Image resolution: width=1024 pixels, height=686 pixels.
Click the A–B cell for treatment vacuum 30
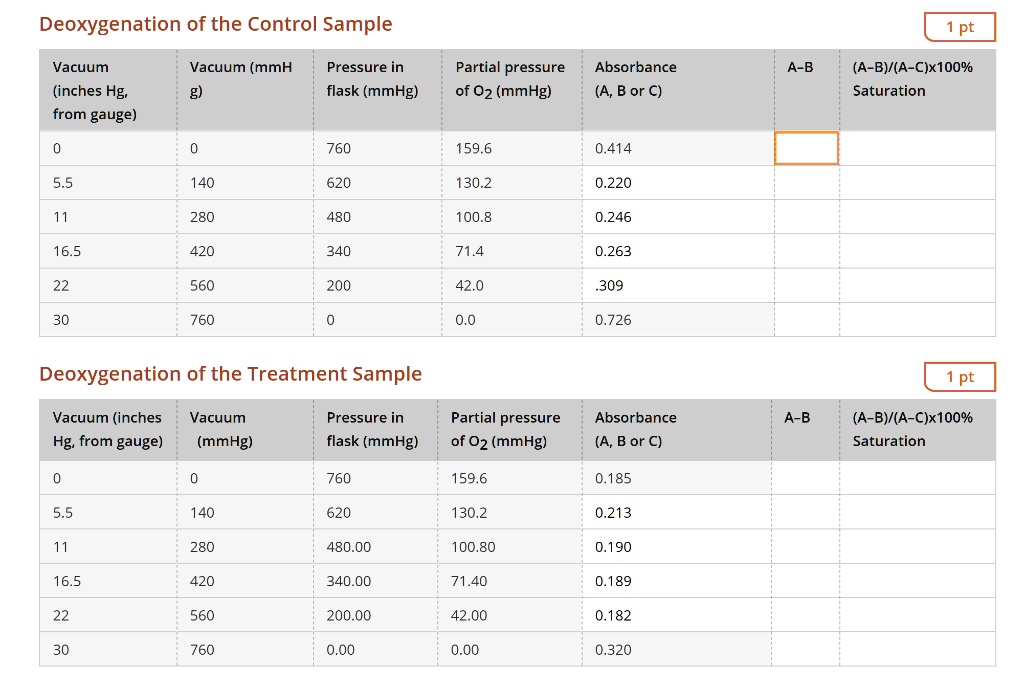[806, 649]
